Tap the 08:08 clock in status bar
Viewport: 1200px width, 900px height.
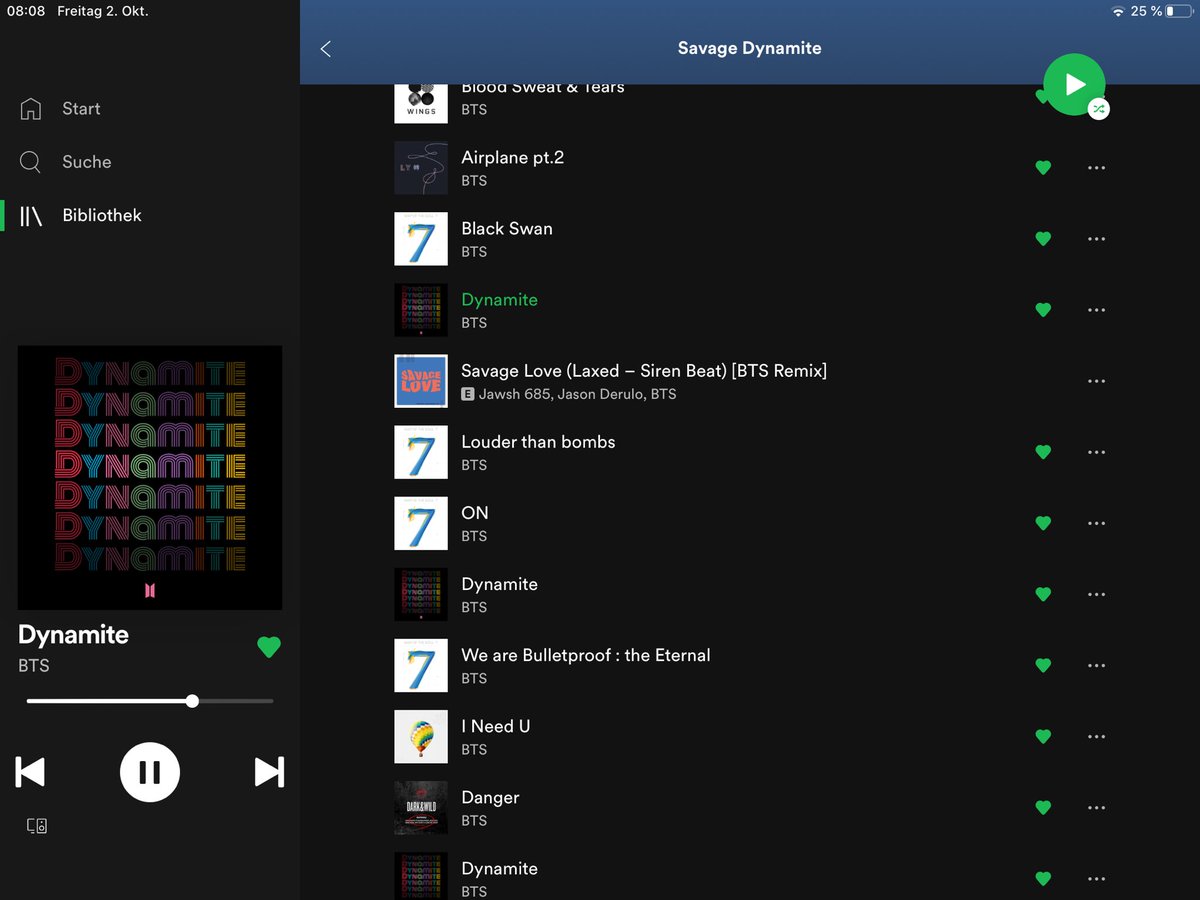26,11
